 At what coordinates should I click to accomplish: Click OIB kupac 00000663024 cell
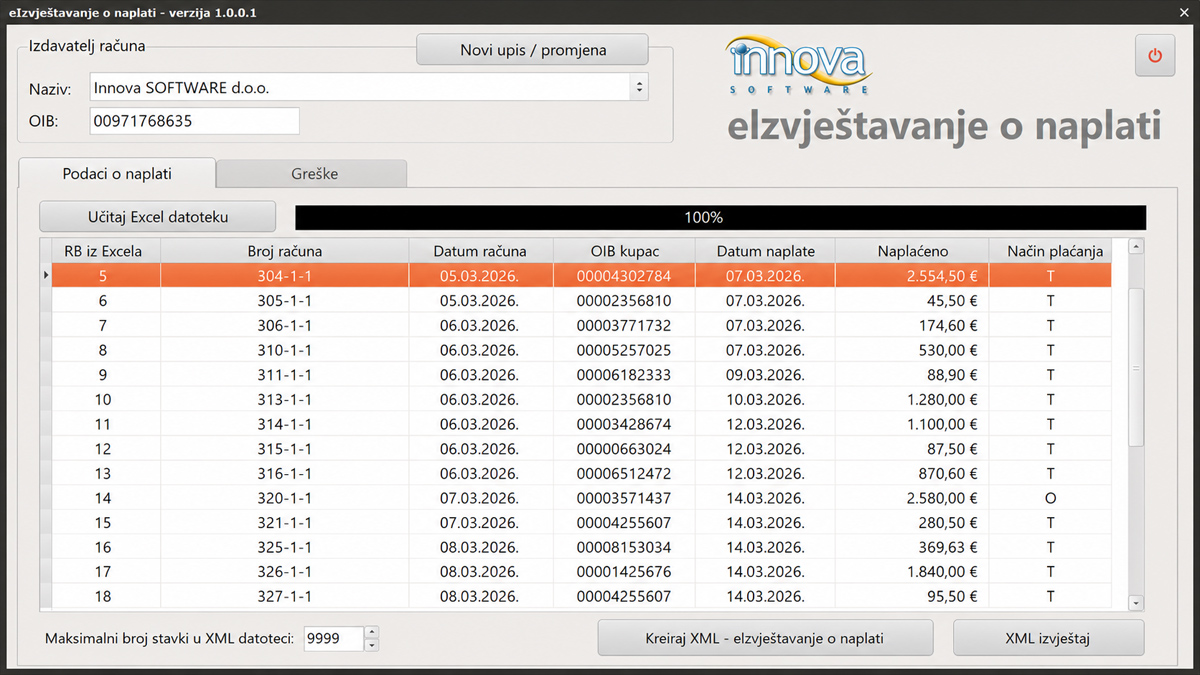(x=624, y=449)
